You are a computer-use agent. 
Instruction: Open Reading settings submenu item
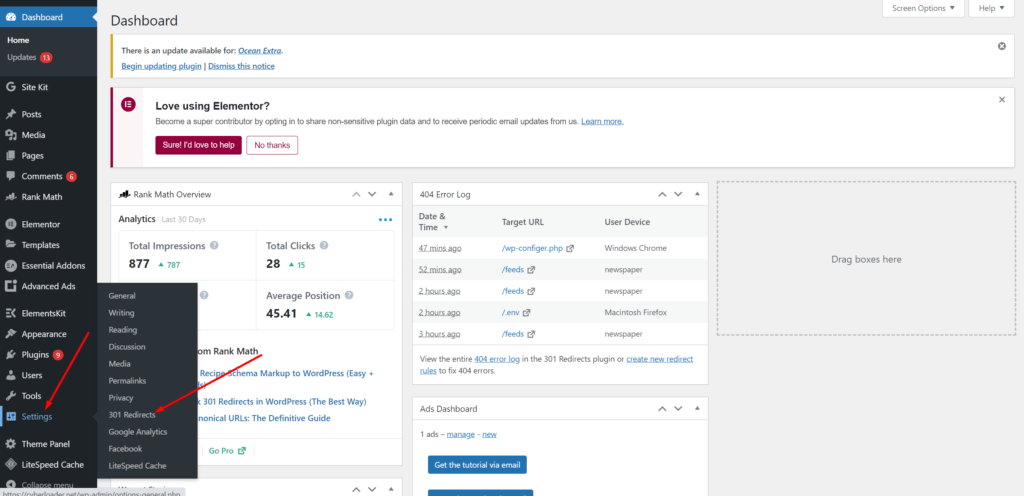(x=123, y=330)
